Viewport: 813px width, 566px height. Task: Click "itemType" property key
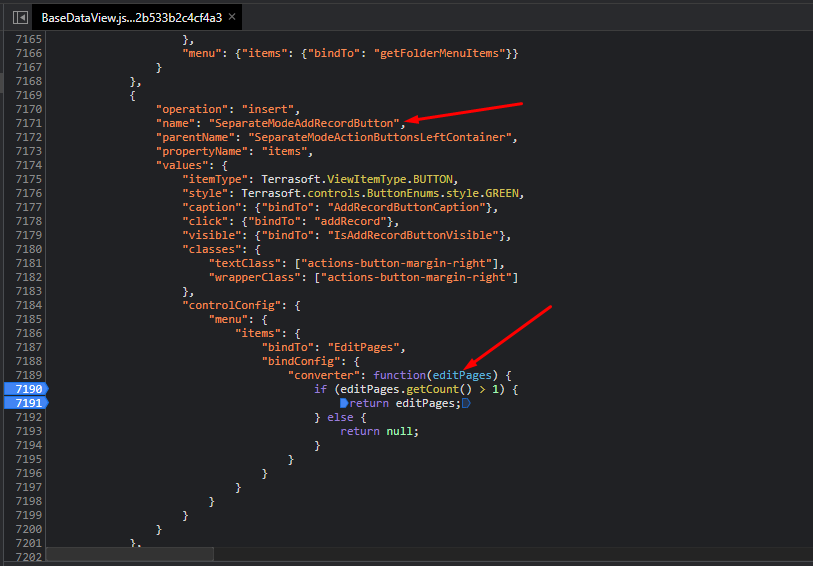point(215,179)
